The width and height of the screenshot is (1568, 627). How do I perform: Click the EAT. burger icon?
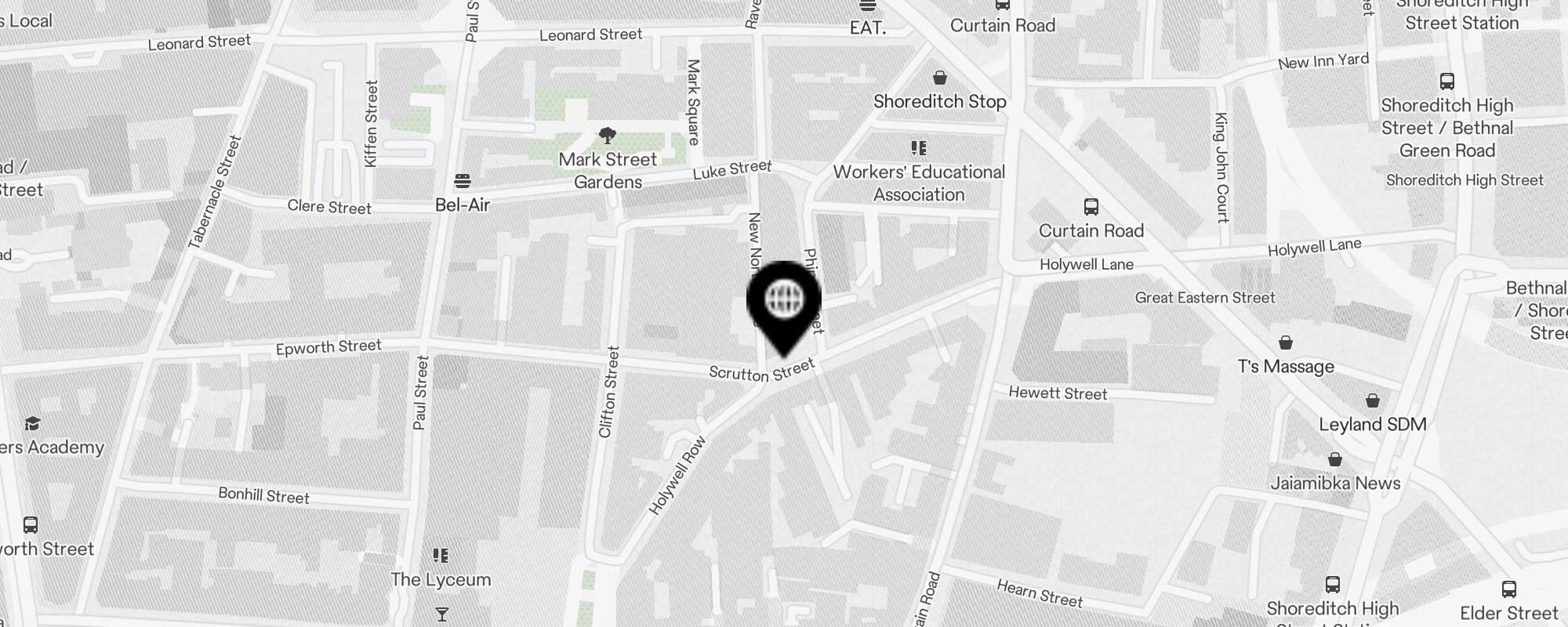coord(867,5)
